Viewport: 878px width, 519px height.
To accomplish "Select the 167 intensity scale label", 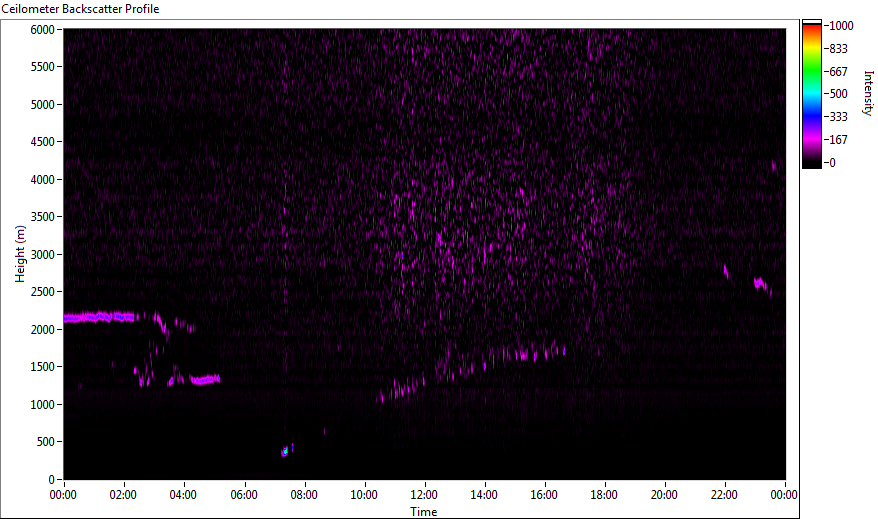I will tap(838, 140).
